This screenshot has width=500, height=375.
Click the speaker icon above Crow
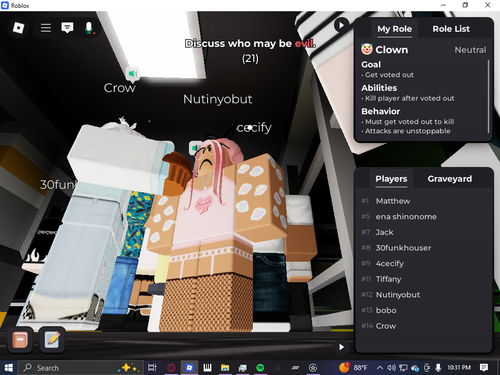coord(133,73)
